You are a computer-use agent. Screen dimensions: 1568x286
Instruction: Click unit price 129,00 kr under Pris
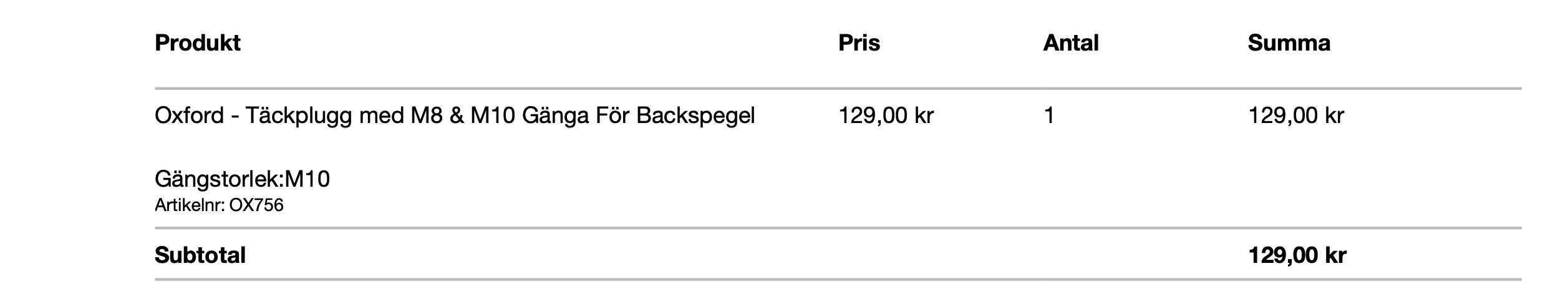pos(886,116)
